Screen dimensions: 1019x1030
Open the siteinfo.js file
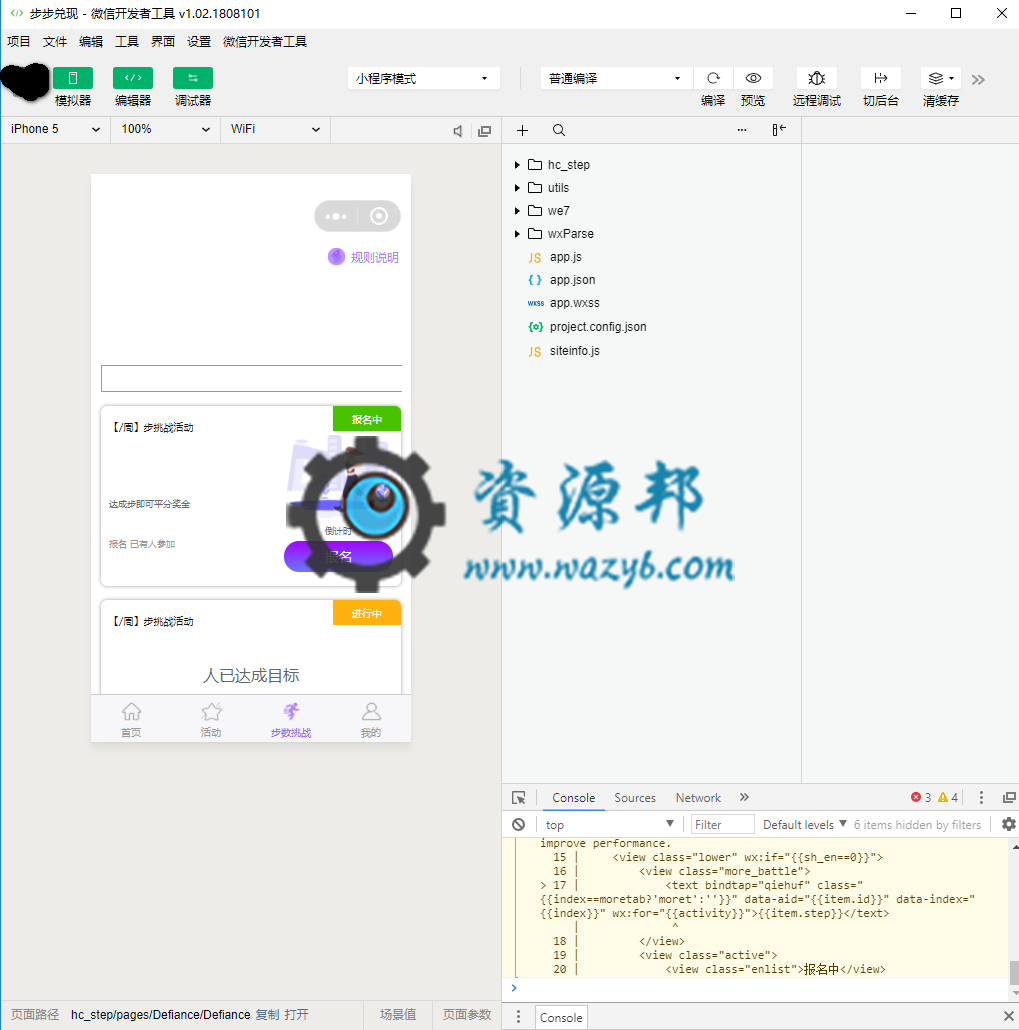click(x=574, y=351)
